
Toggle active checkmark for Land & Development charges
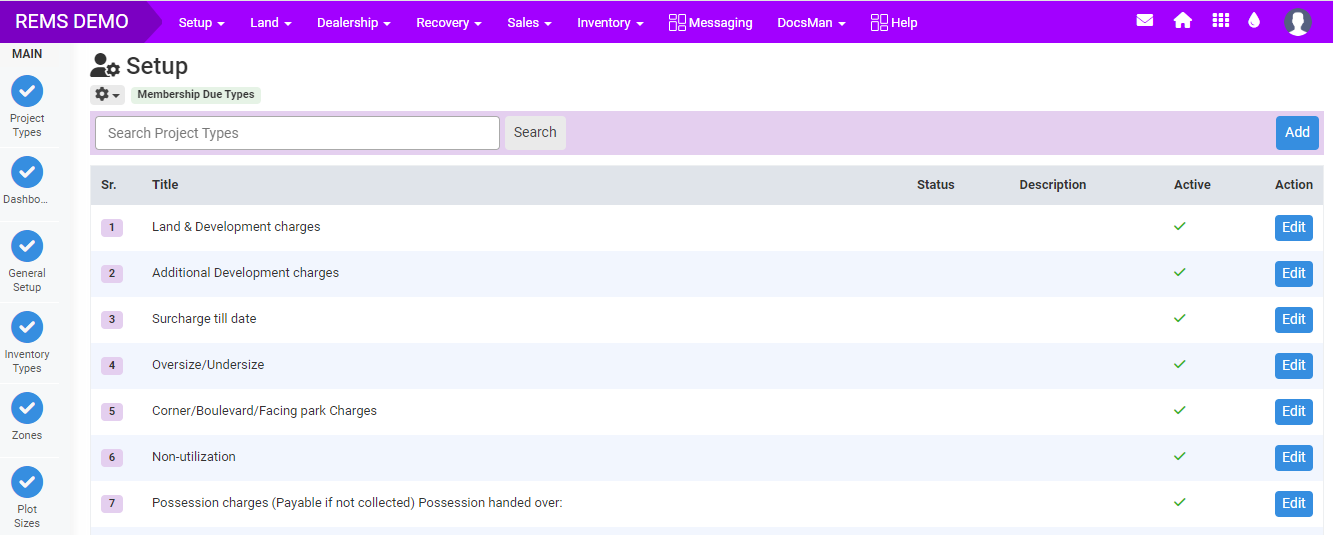[1180, 227]
